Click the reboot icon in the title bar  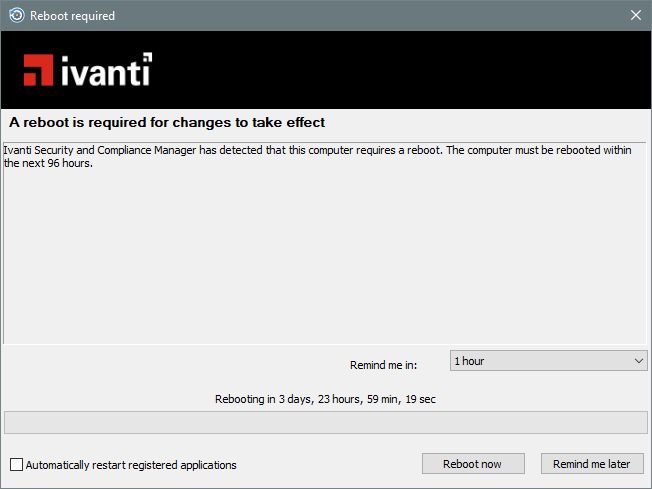pyautogui.click(x=16, y=15)
